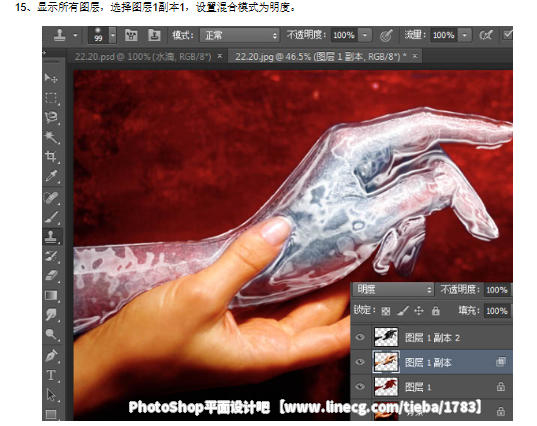The image size is (537, 426).
Task: Hide layer 图层 1 副本
Action: [360, 362]
